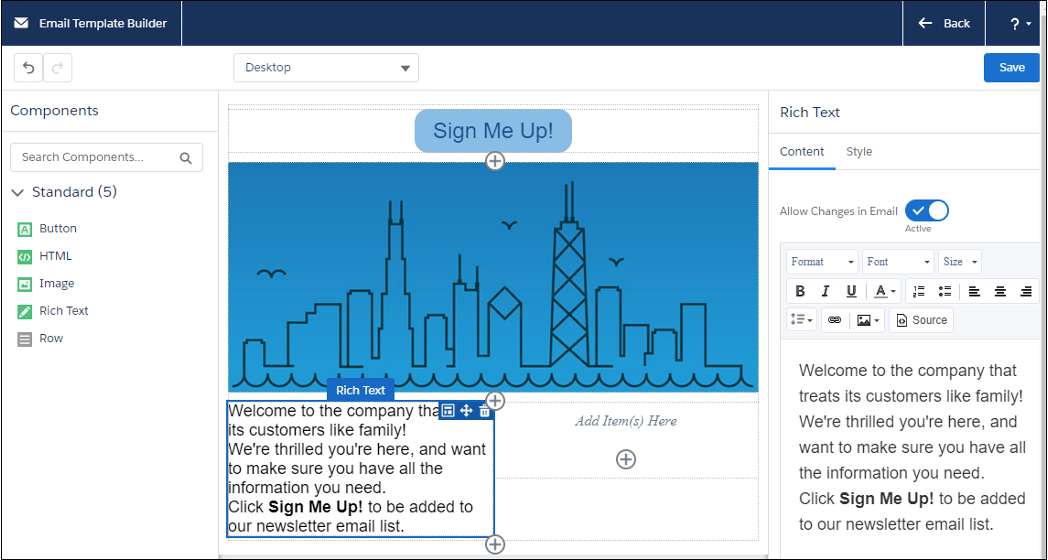The width and height of the screenshot is (1048, 560).
Task: Click the insert link icon
Action: (834, 320)
